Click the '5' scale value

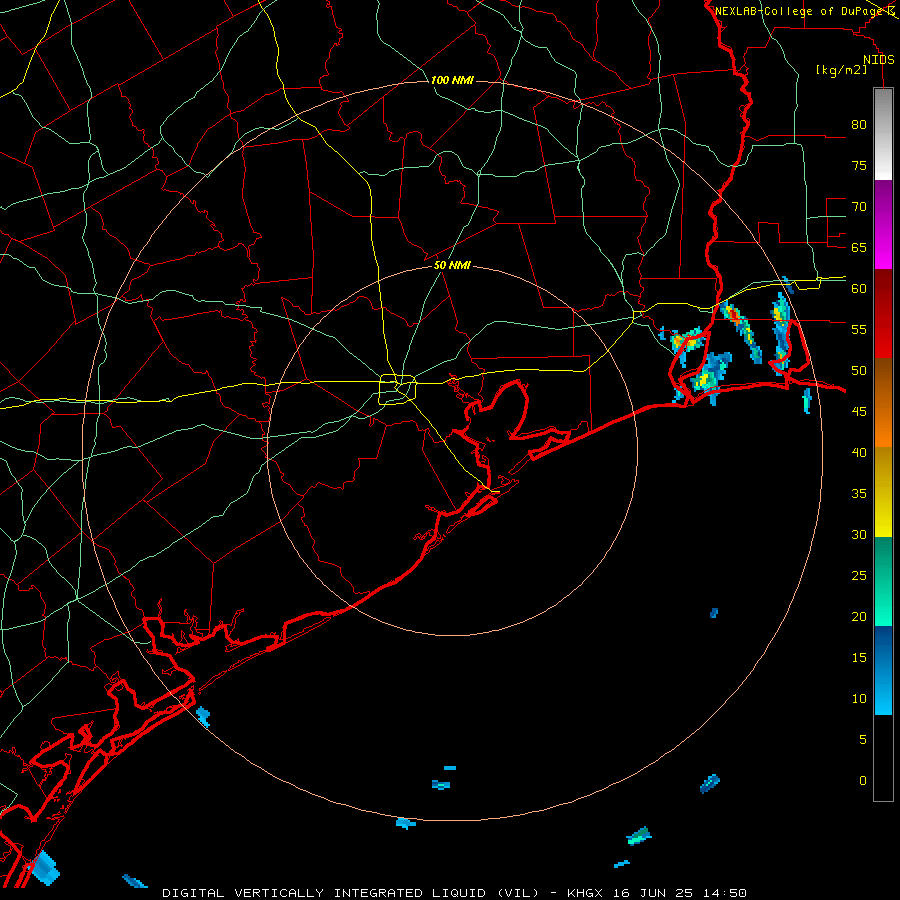click(x=863, y=740)
